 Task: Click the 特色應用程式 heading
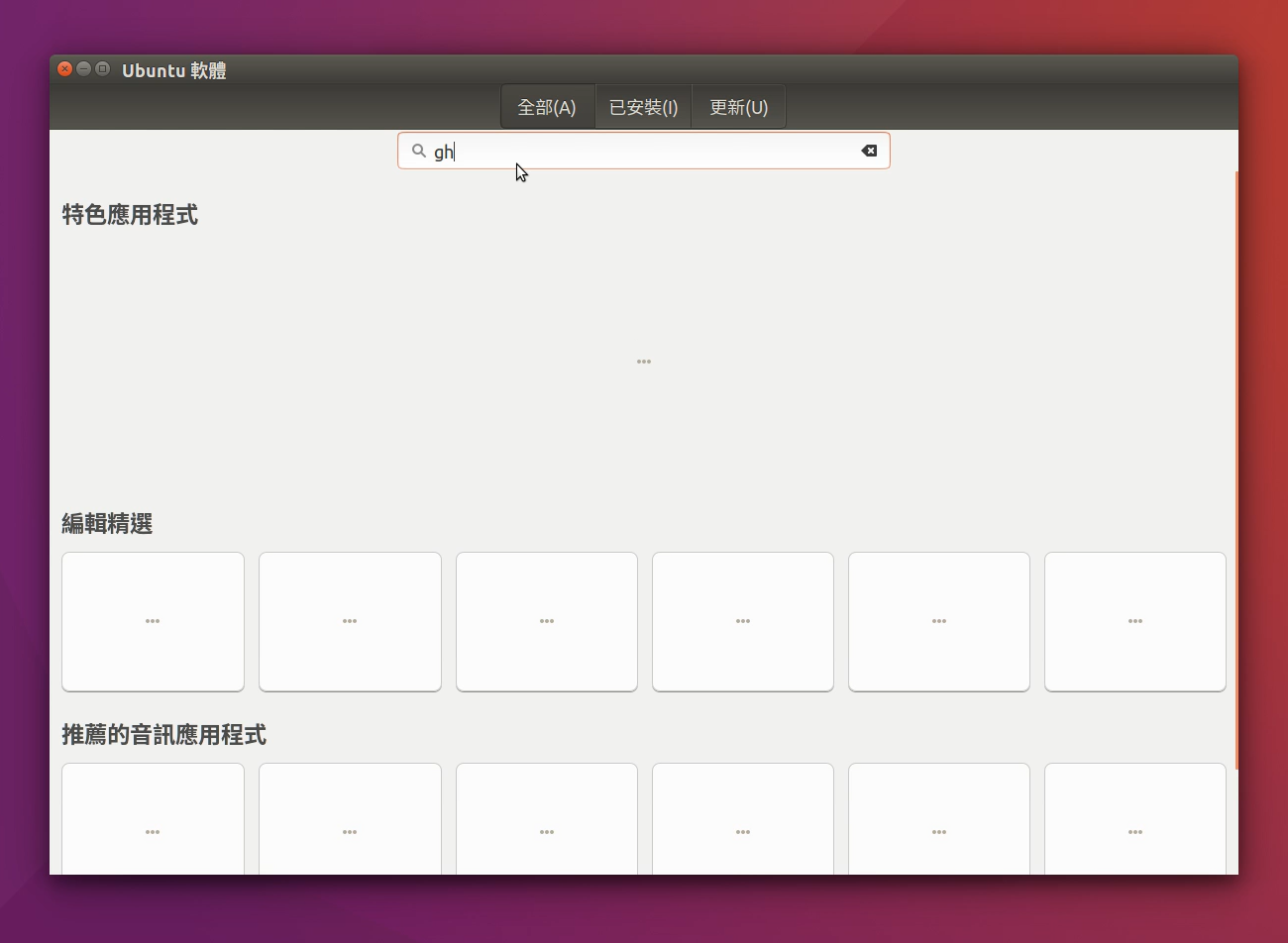pos(130,215)
